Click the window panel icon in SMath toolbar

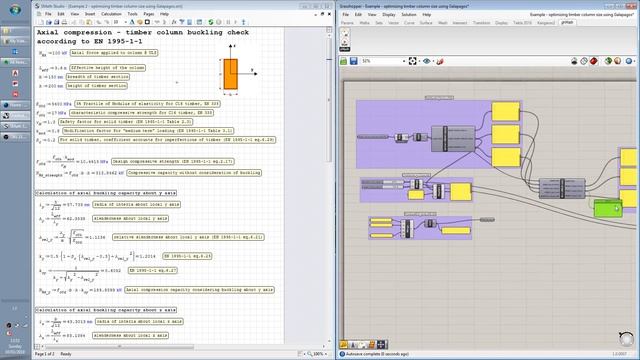click(x=199, y=22)
